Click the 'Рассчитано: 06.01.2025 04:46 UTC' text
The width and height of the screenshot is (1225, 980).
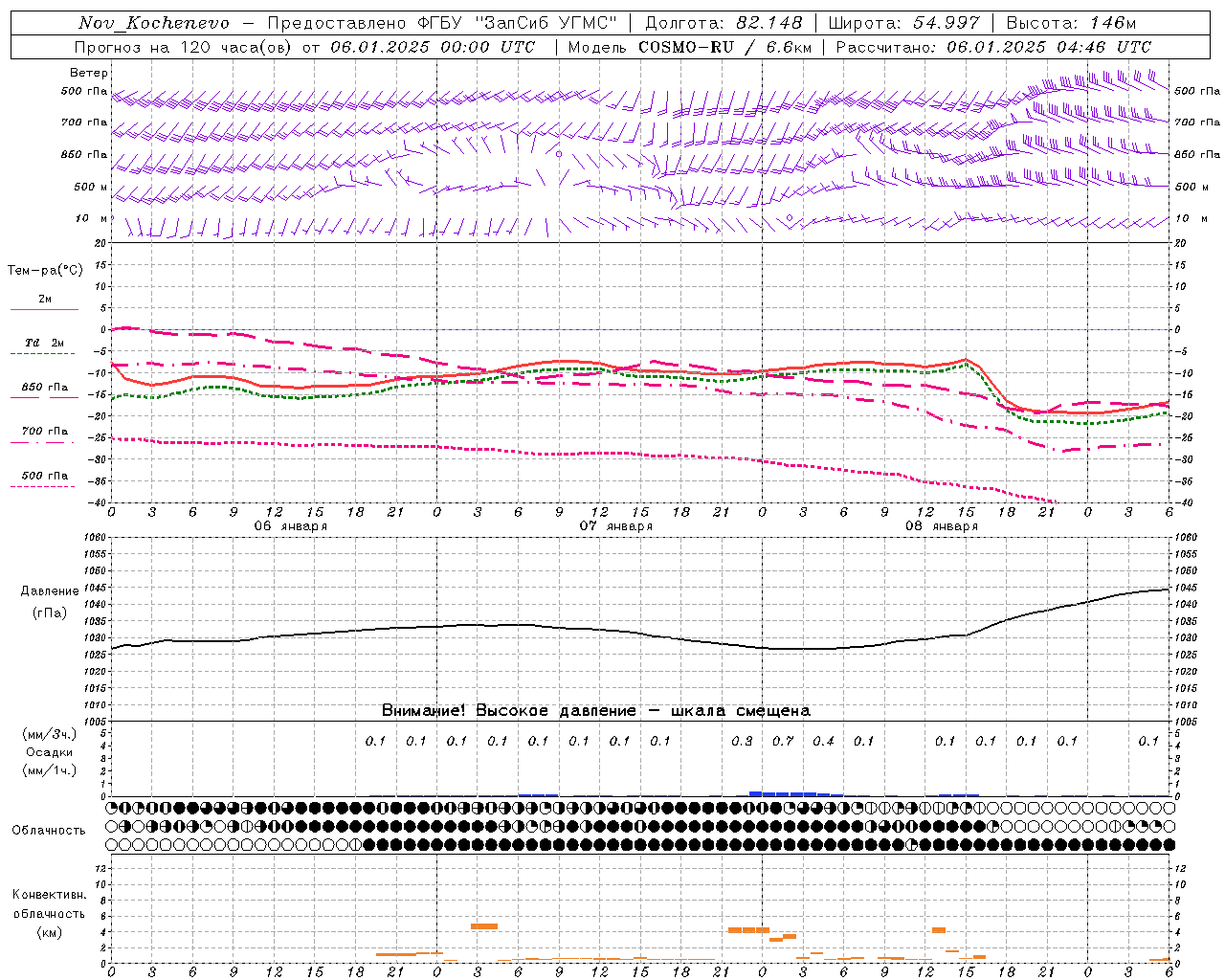[993, 47]
